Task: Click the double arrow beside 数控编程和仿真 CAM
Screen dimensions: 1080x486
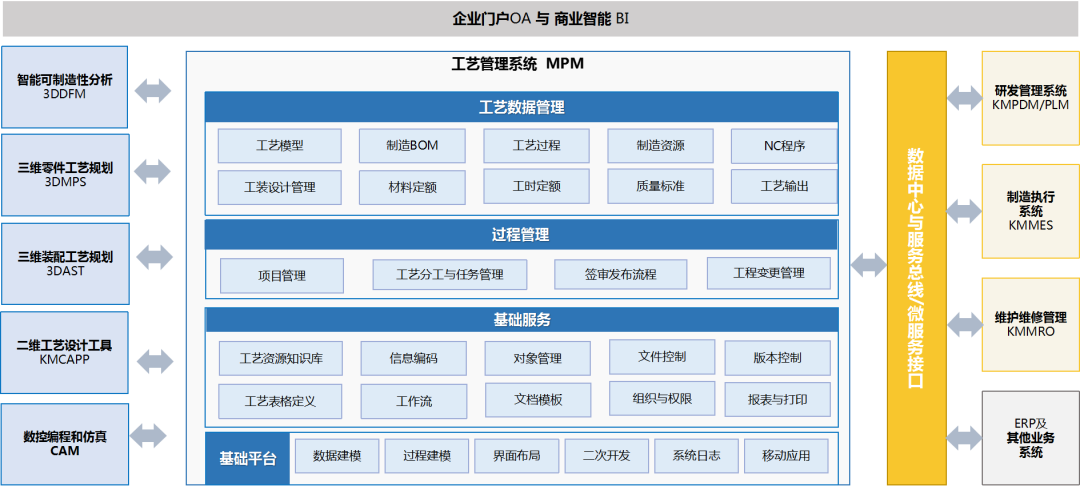Action: coord(149,436)
